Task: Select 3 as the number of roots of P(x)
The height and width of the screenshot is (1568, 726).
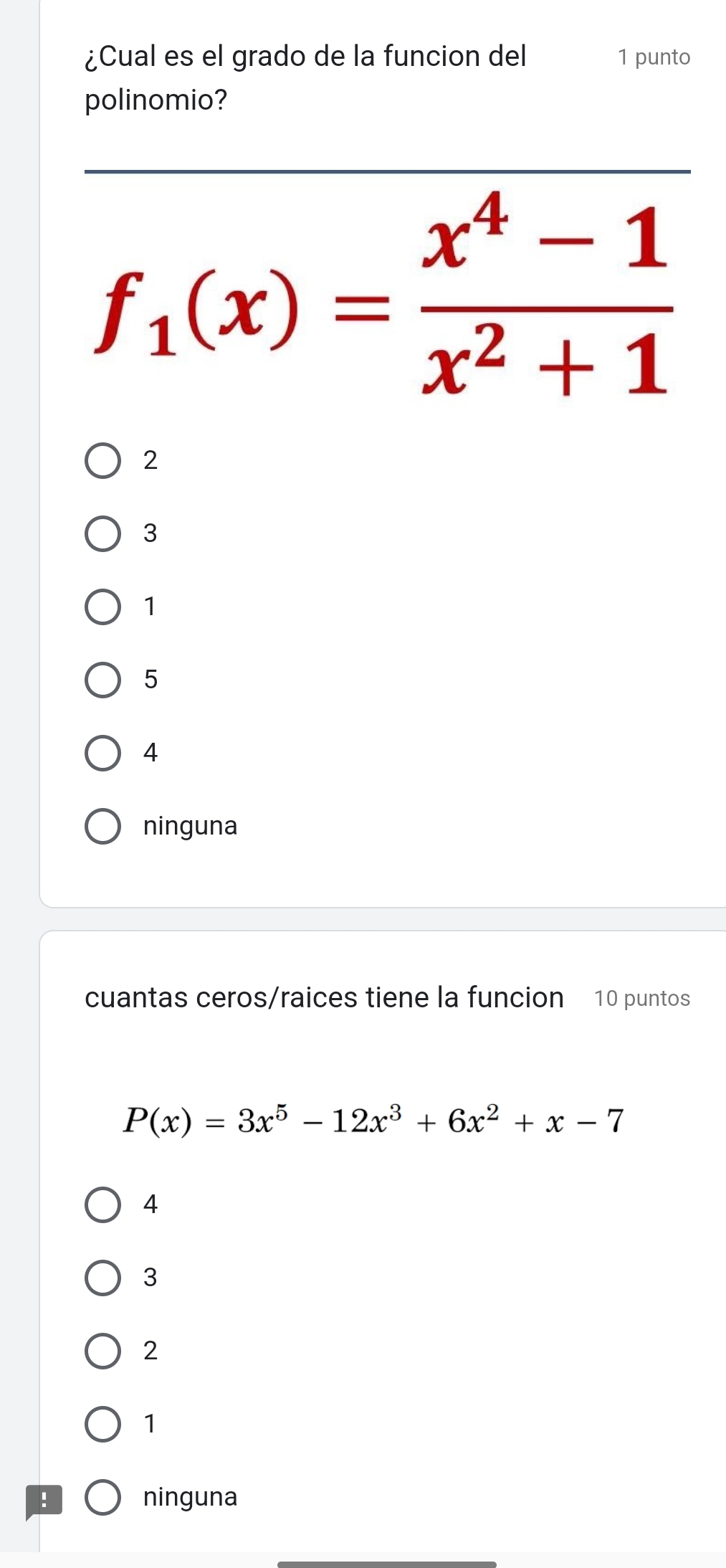Action: coord(103,1278)
